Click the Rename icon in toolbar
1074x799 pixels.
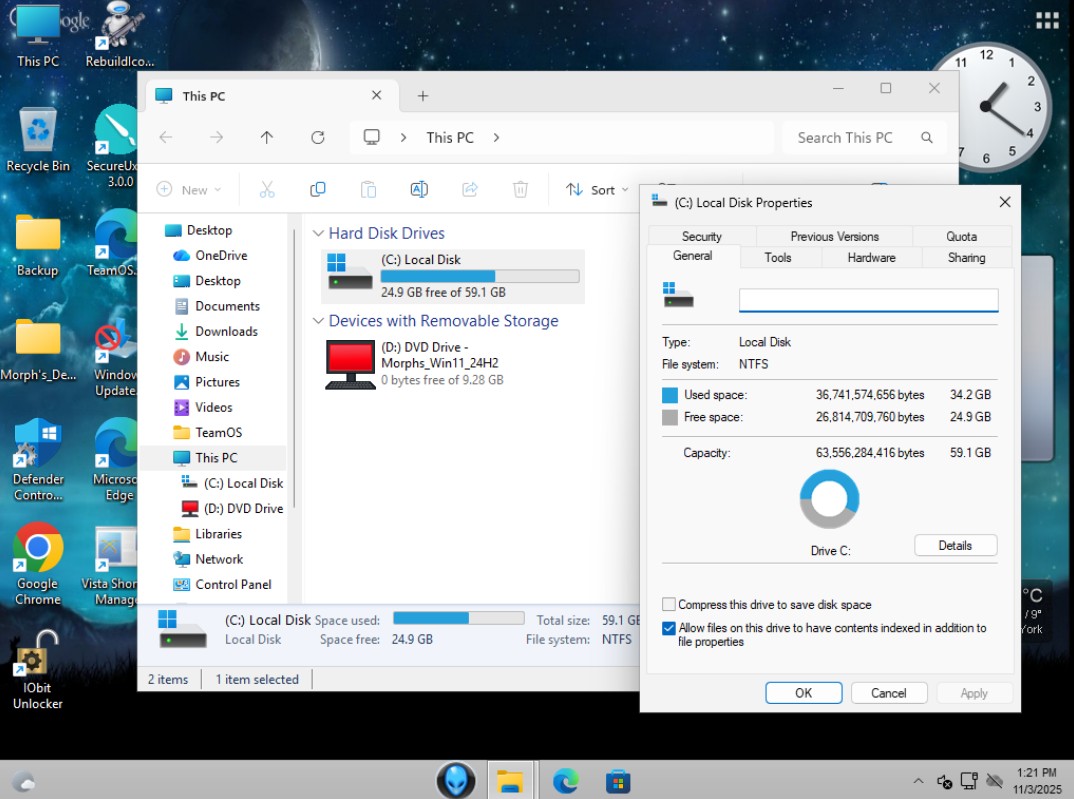(x=419, y=190)
